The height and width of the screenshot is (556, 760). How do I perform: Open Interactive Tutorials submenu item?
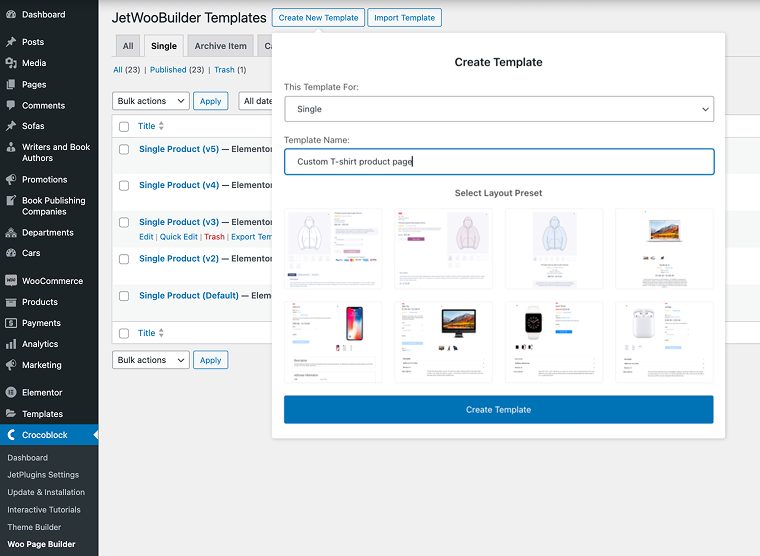point(44,510)
